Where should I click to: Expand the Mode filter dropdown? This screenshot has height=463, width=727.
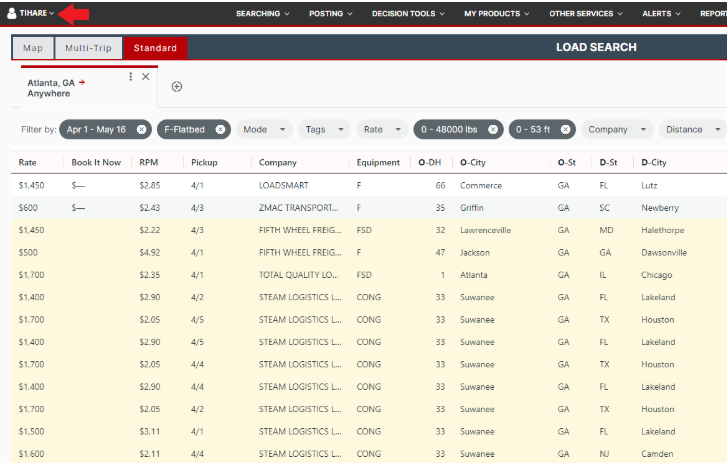point(264,130)
